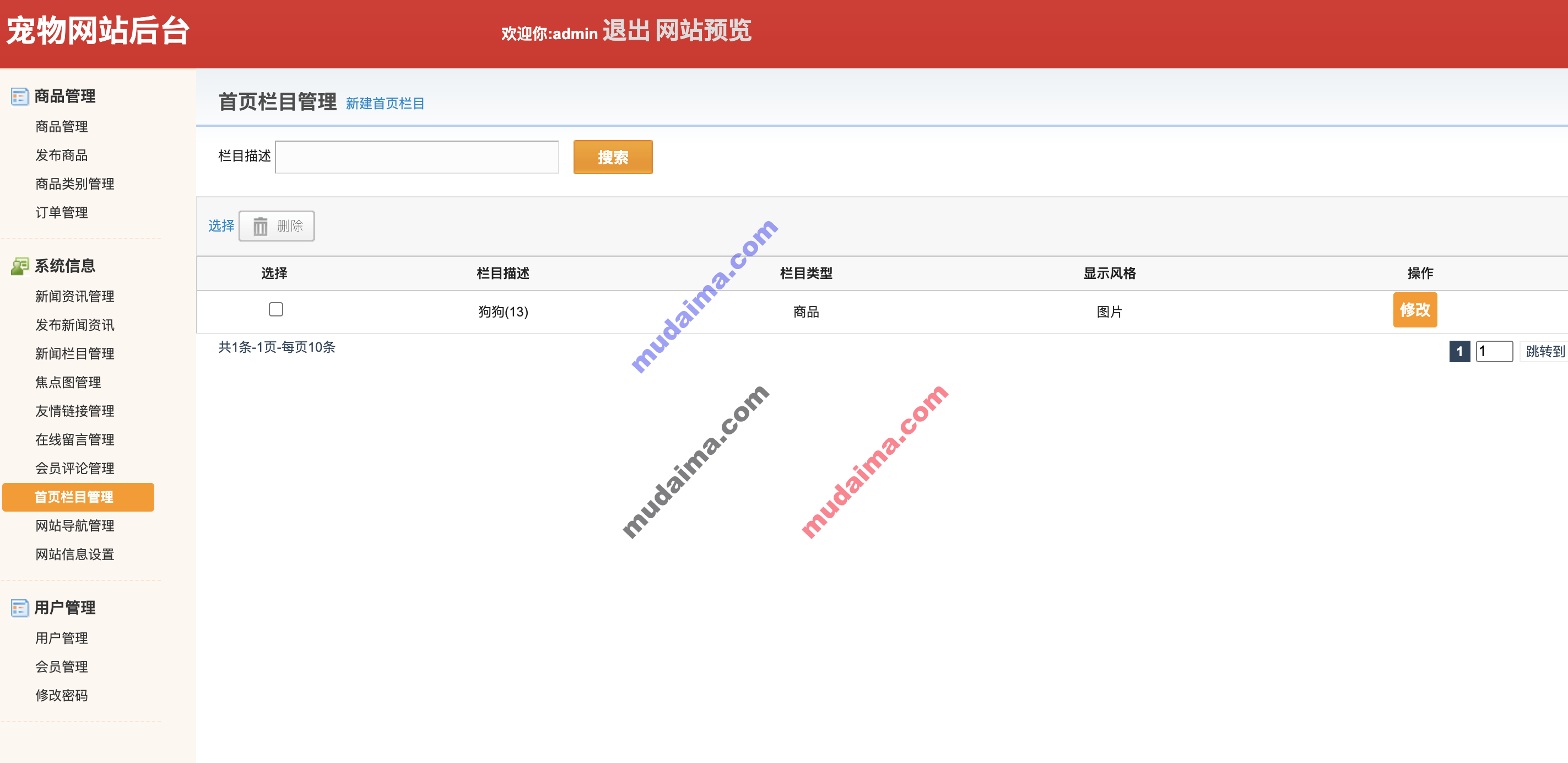Viewport: 1568px width, 763px height.
Task: Select the highlighted 首页栏目管理 item
Action: click(x=79, y=497)
